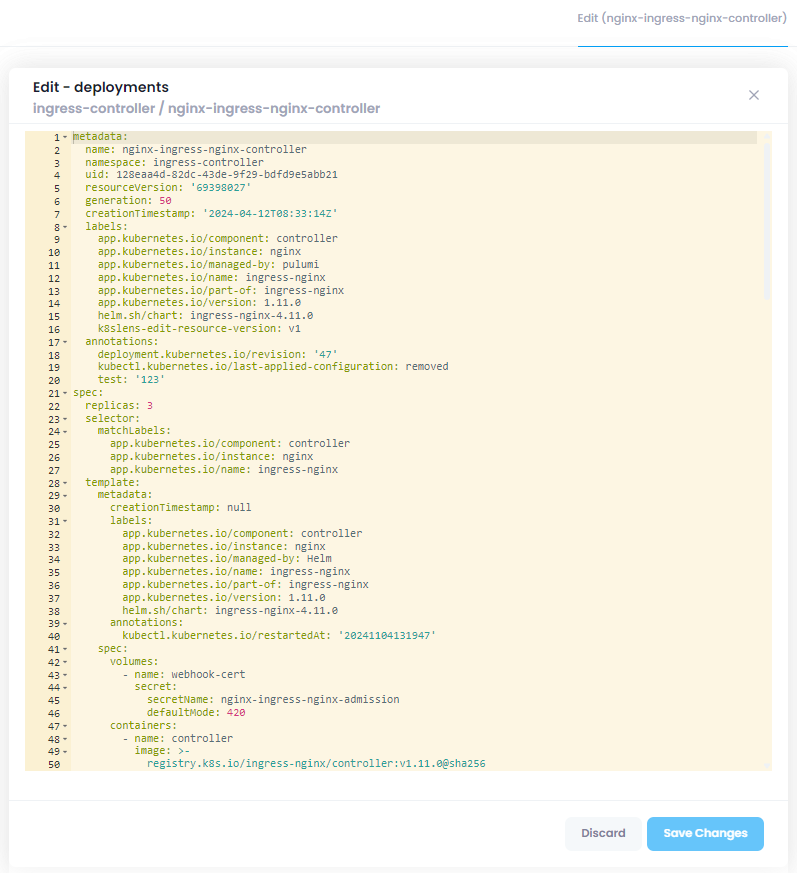Click the creationTimestamp value '2024-04-12T08:33:14Z'

click(270, 213)
